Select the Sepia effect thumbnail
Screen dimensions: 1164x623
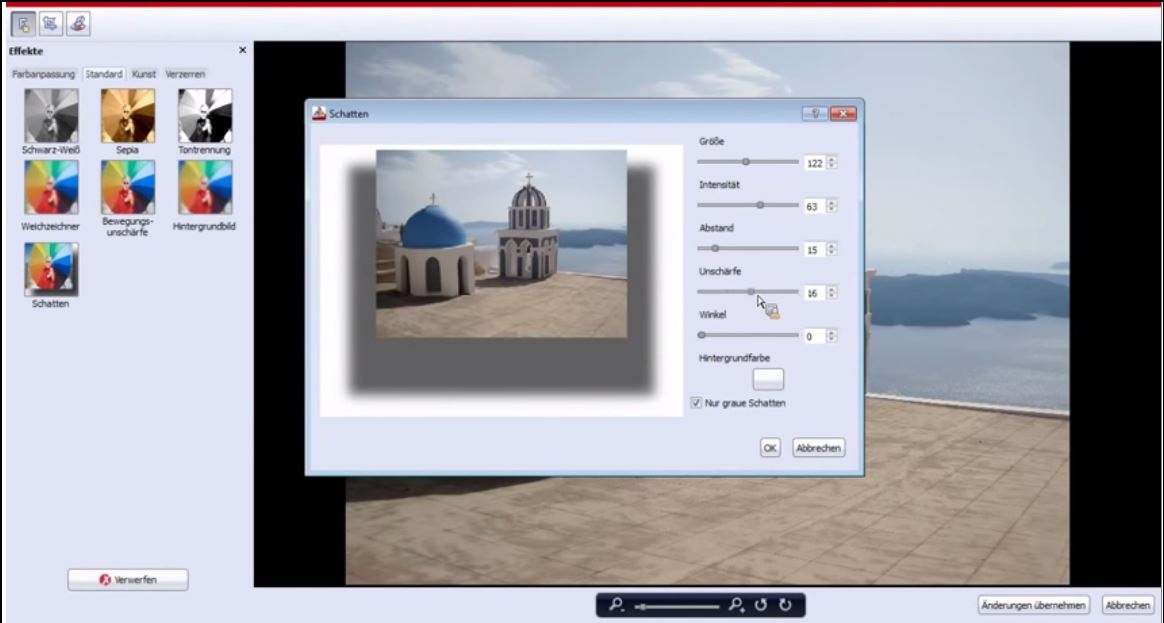click(x=127, y=117)
